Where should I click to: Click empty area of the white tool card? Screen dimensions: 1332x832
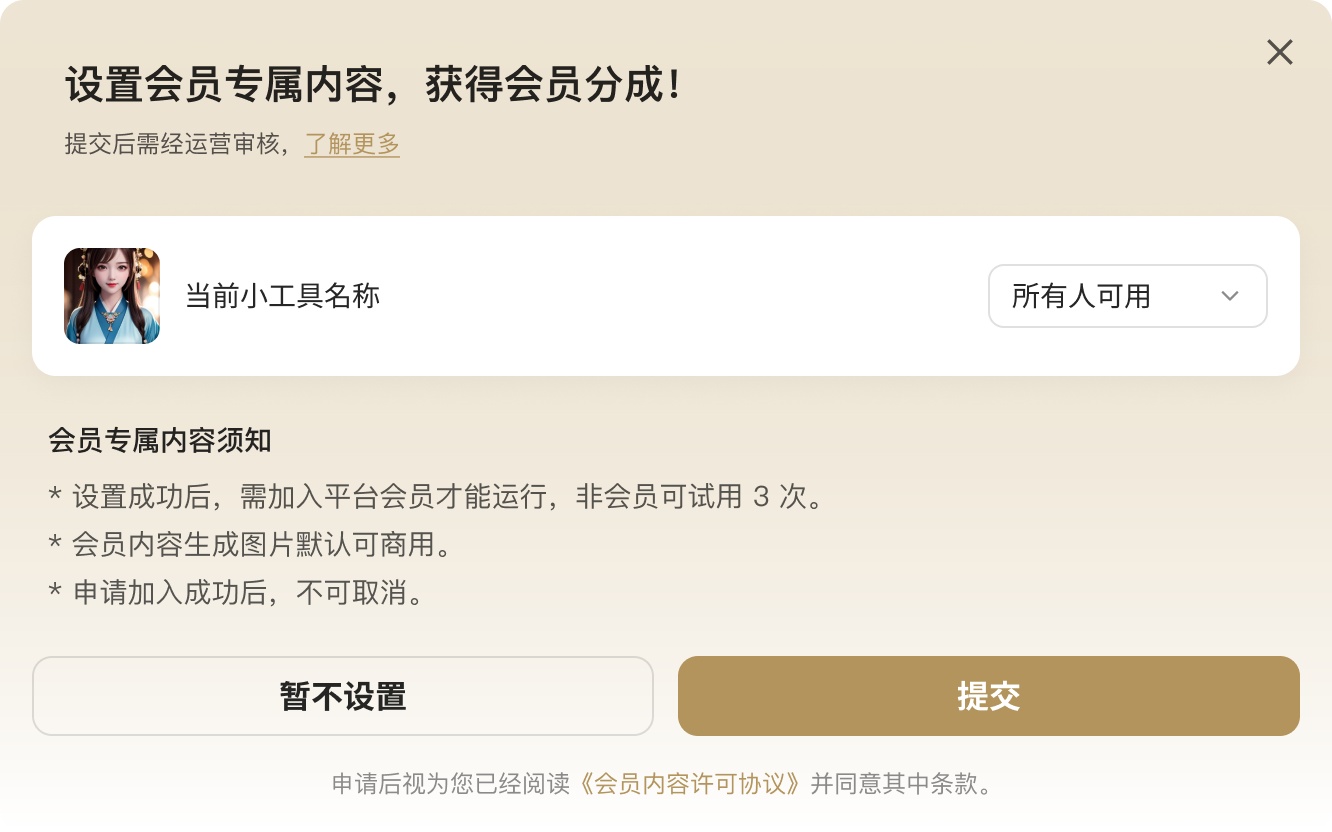coord(680,296)
